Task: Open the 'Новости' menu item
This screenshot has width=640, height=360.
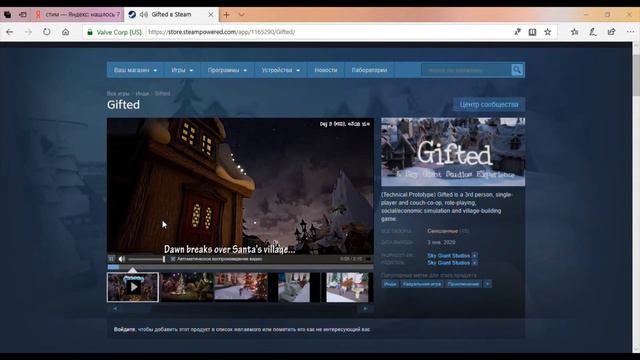Action: point(326,70)
